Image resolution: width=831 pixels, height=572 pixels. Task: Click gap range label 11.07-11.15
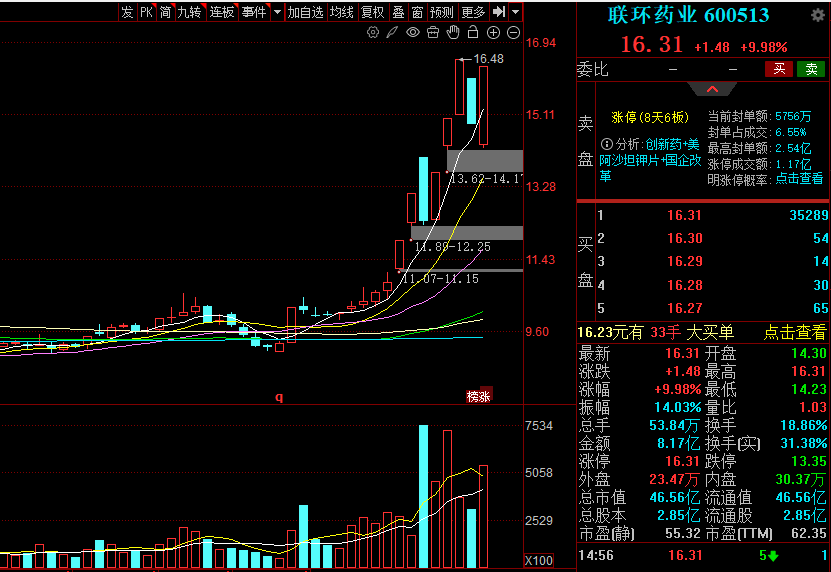click(440, 278)
